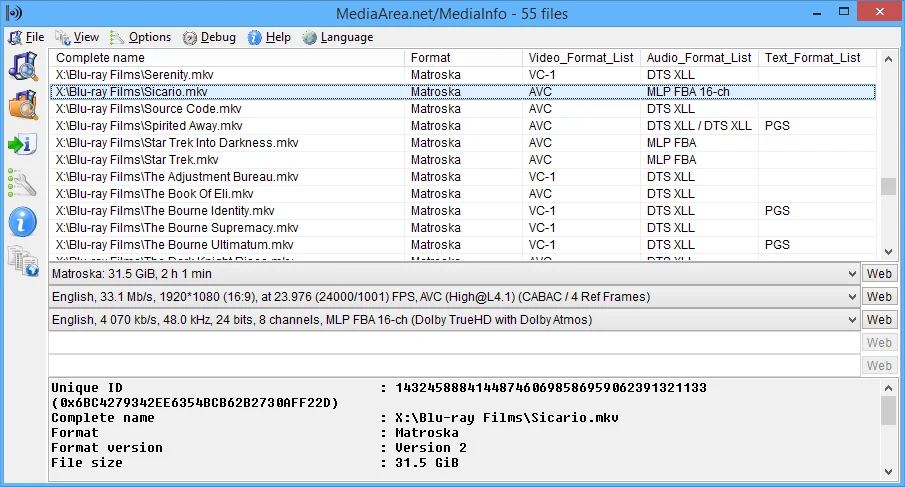Select The Adjustment Bureau.mkv row

[x=463, y=177]
